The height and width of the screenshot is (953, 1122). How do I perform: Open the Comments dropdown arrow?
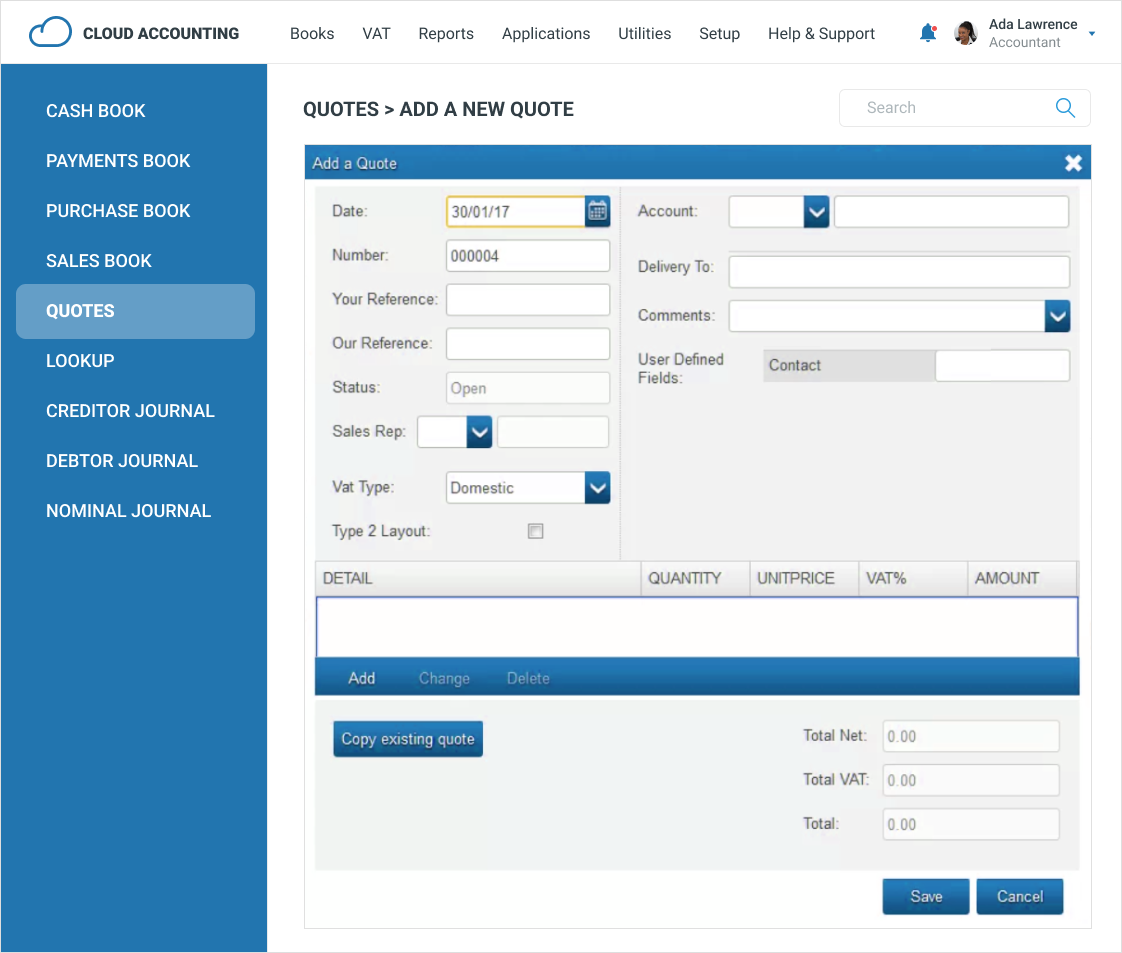[1057, 316]
